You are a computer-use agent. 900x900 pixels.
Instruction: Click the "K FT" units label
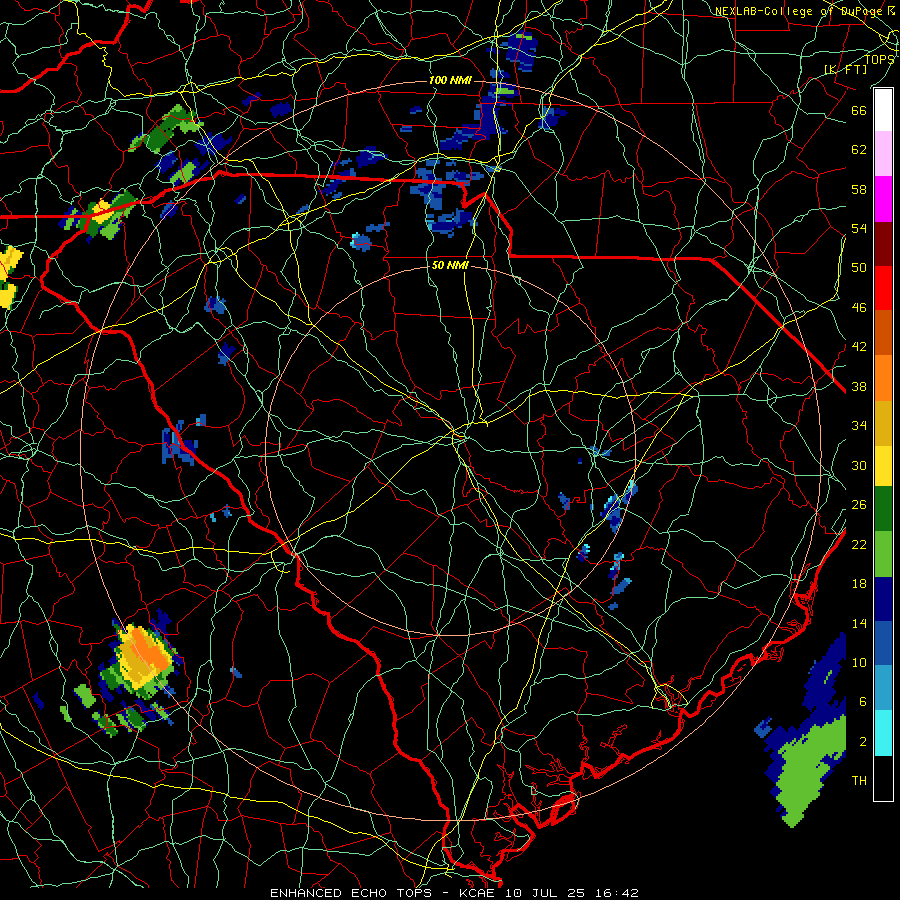pyautogui.click(x=846, y=69)
